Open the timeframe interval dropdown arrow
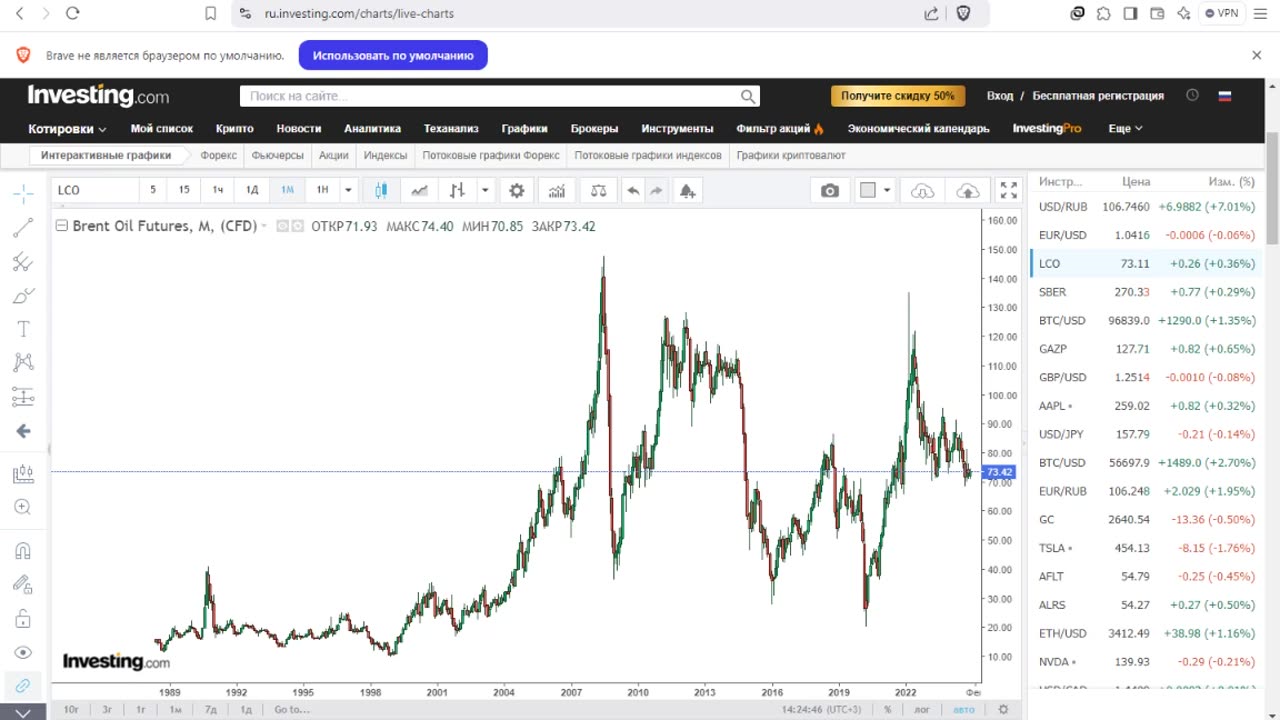1280x720 pixels. pos(348,190)
